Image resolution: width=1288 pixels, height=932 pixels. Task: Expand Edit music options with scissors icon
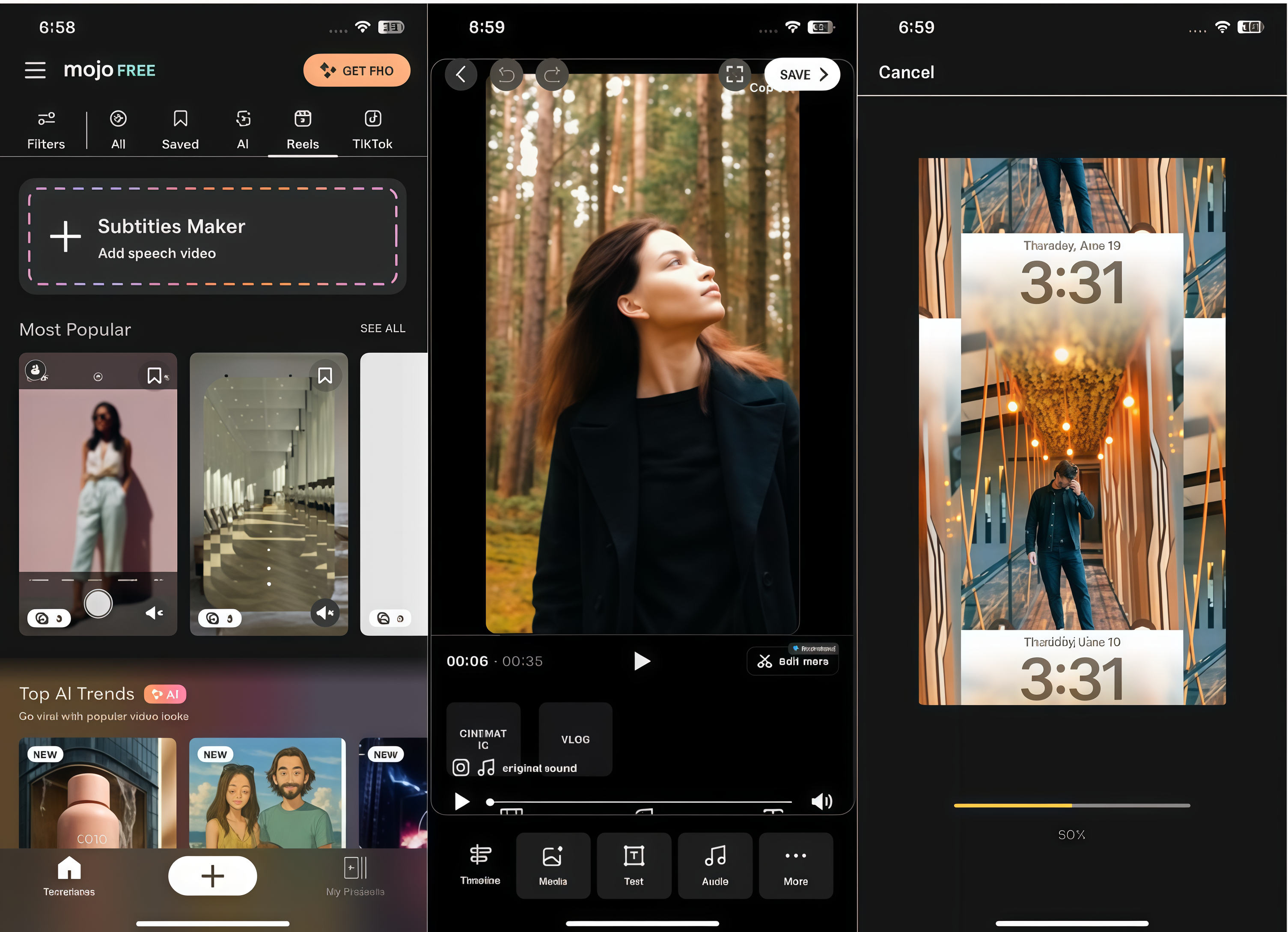pos(793,661)
